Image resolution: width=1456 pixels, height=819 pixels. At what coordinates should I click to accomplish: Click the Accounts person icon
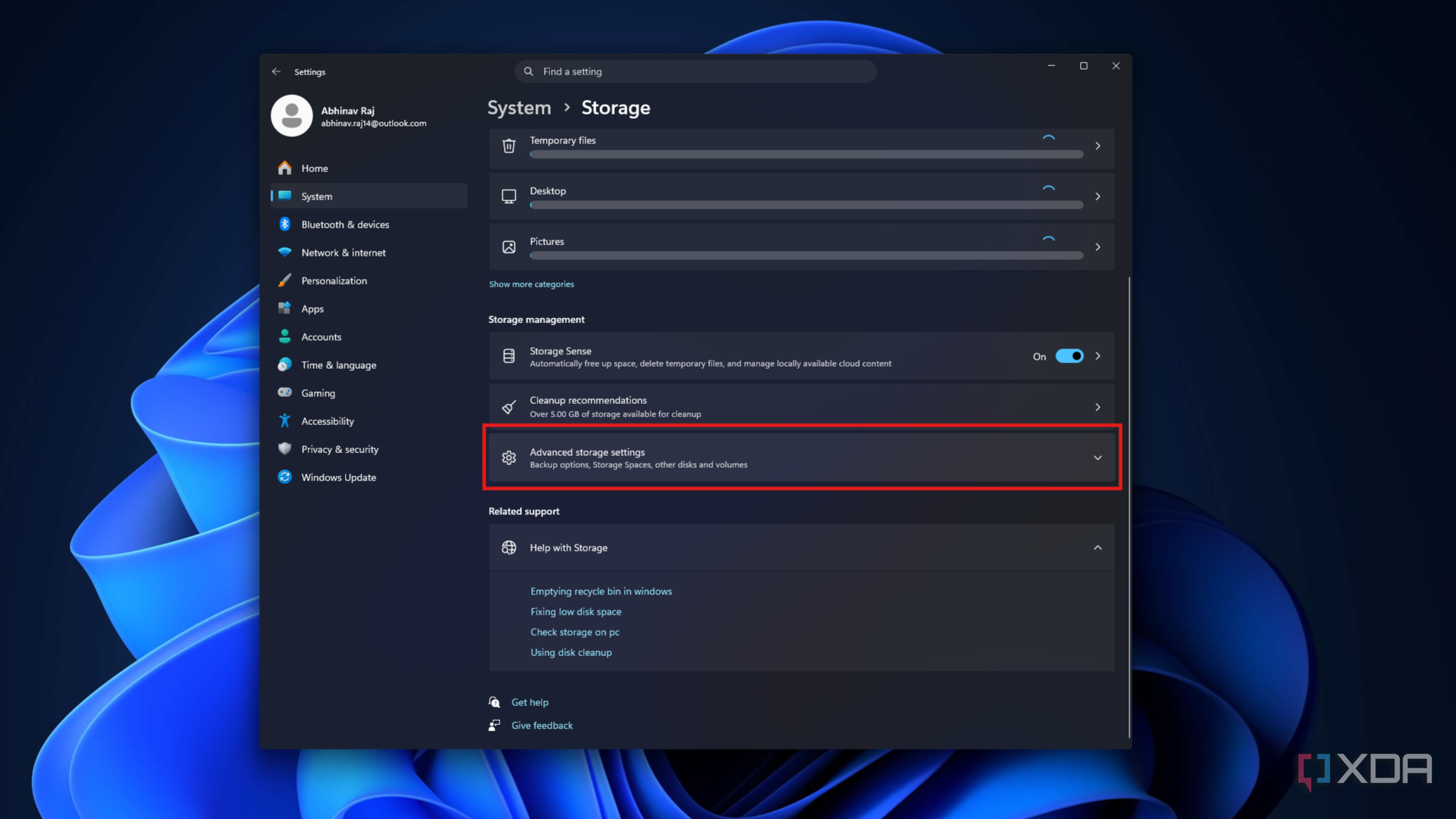pos(285,336)
